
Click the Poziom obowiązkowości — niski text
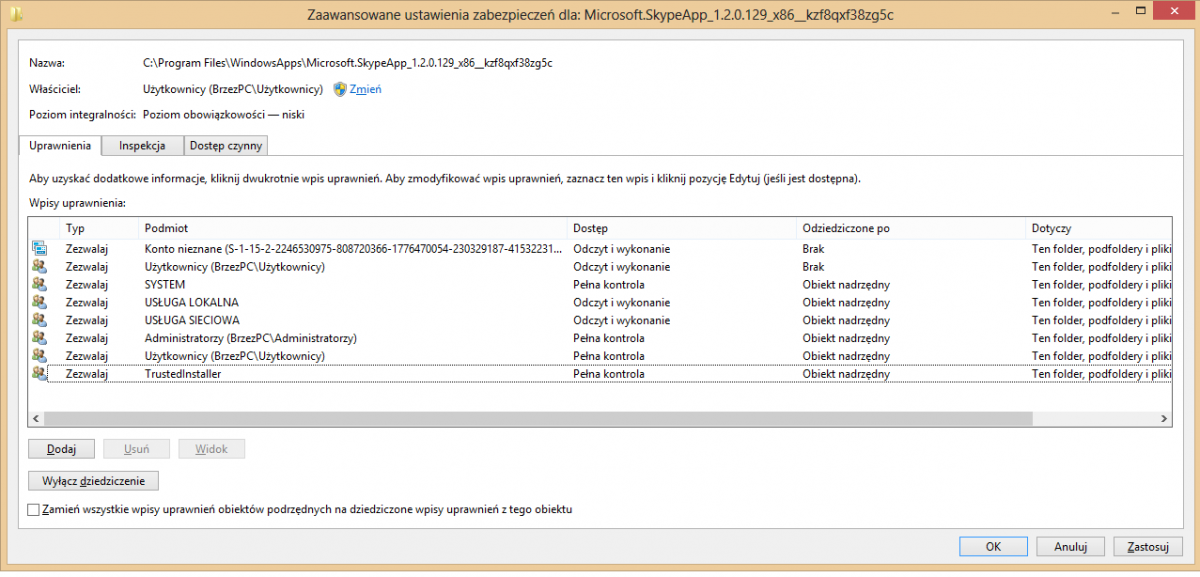tap(224, 115)
